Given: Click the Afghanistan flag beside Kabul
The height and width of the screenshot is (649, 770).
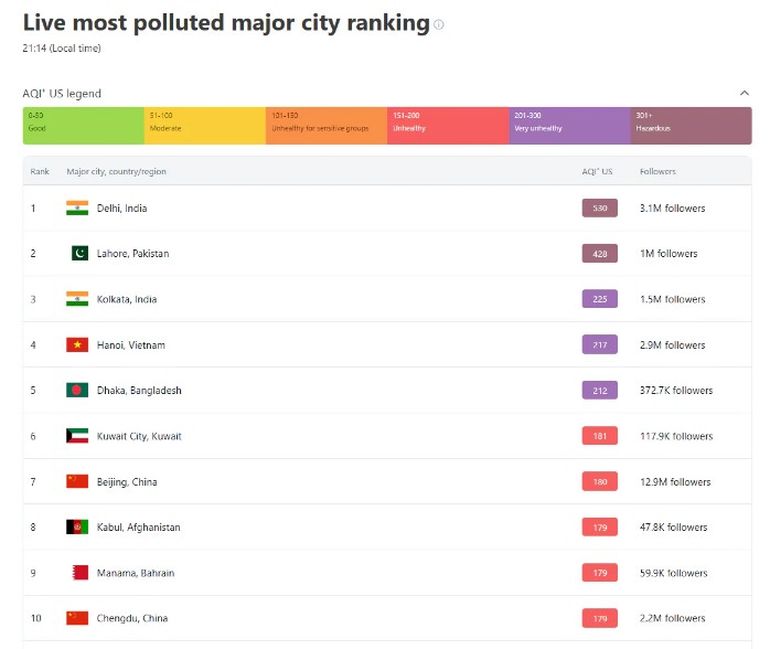Looking at the screenshot, I should coord(77,527).
